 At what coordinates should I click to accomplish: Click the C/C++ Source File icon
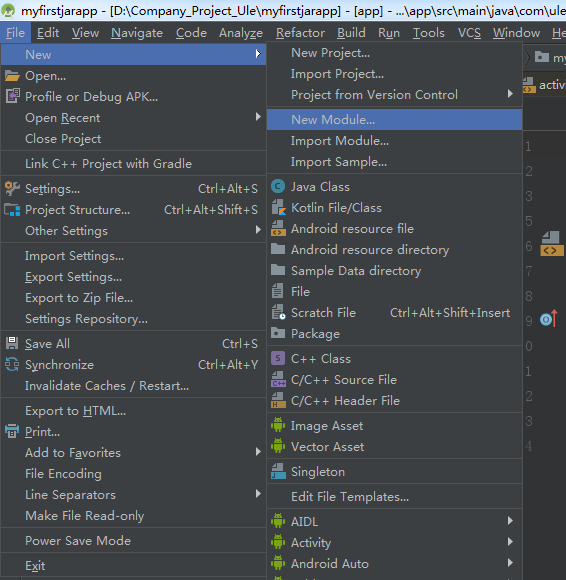278,379
